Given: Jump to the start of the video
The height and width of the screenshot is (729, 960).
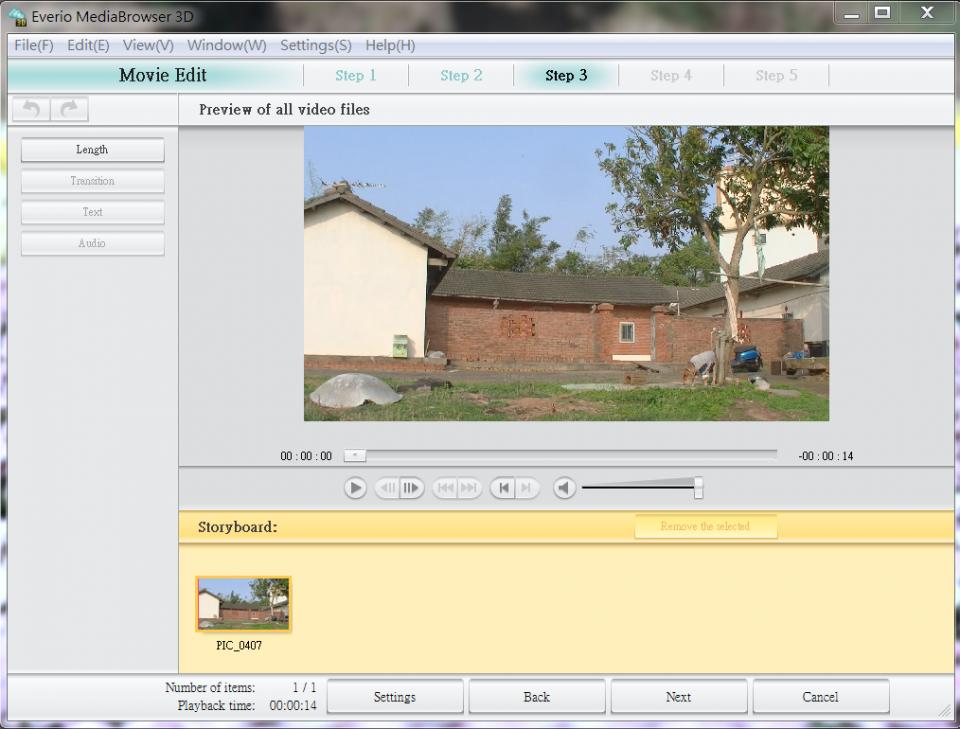Looking at the screenshot, I should pyautogui.click(x=504, y=488).
